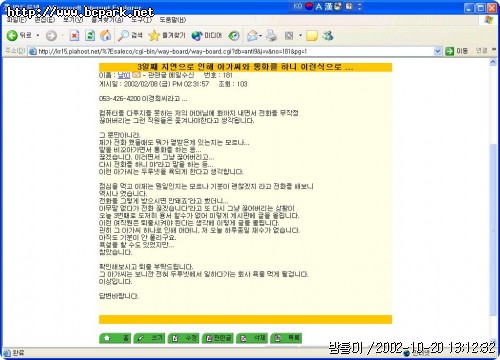500x360 pixels.
Task: Click the author name link
Action: [123, 75]
